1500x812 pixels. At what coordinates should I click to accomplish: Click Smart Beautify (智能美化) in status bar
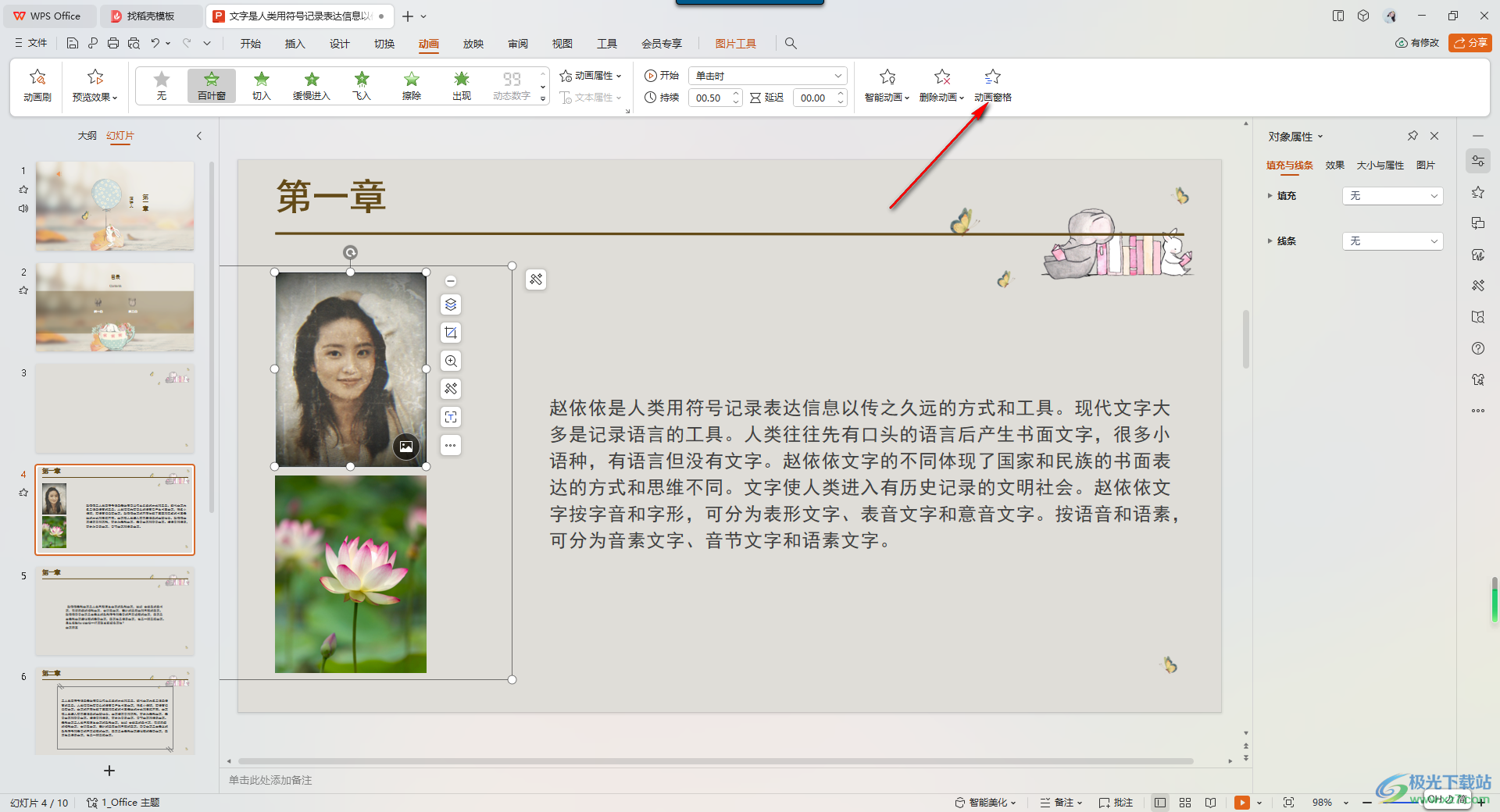(986, 803)
